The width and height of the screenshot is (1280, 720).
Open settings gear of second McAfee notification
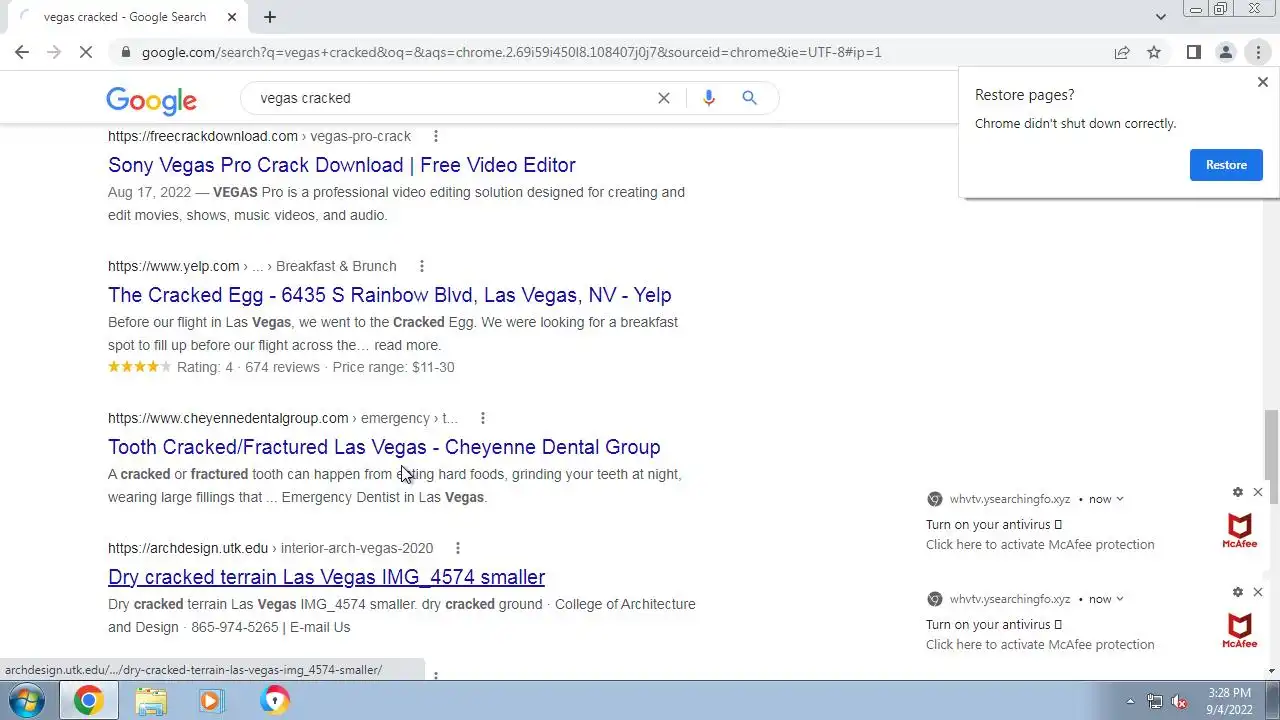tap(1238, 592)
